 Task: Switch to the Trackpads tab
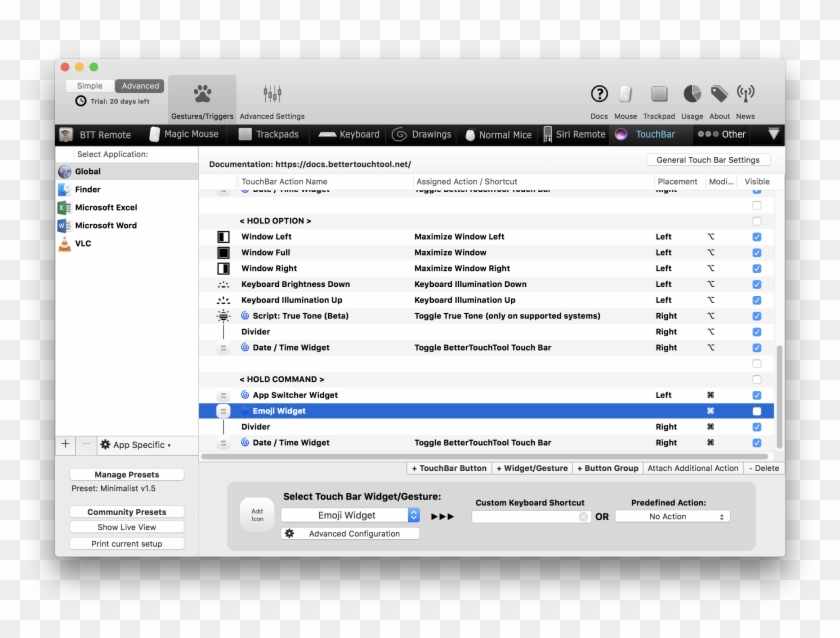pyautogui.click(x=268, y=135)
